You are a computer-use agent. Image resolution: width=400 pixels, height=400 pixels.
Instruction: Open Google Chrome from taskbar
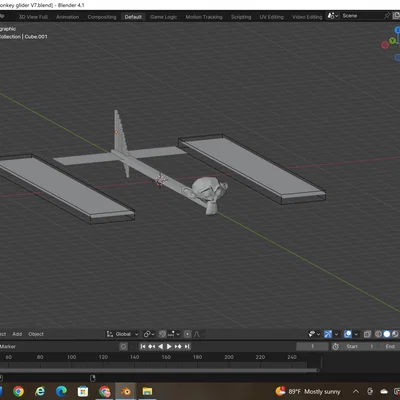click(x=18, y=391)
